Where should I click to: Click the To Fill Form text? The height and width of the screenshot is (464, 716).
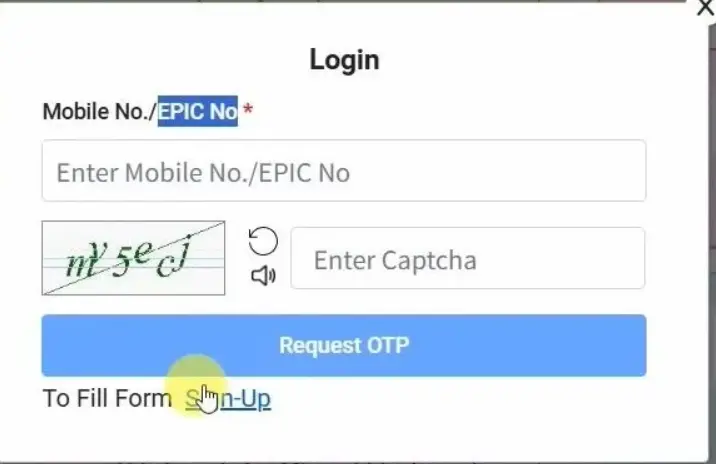(107, 398)
